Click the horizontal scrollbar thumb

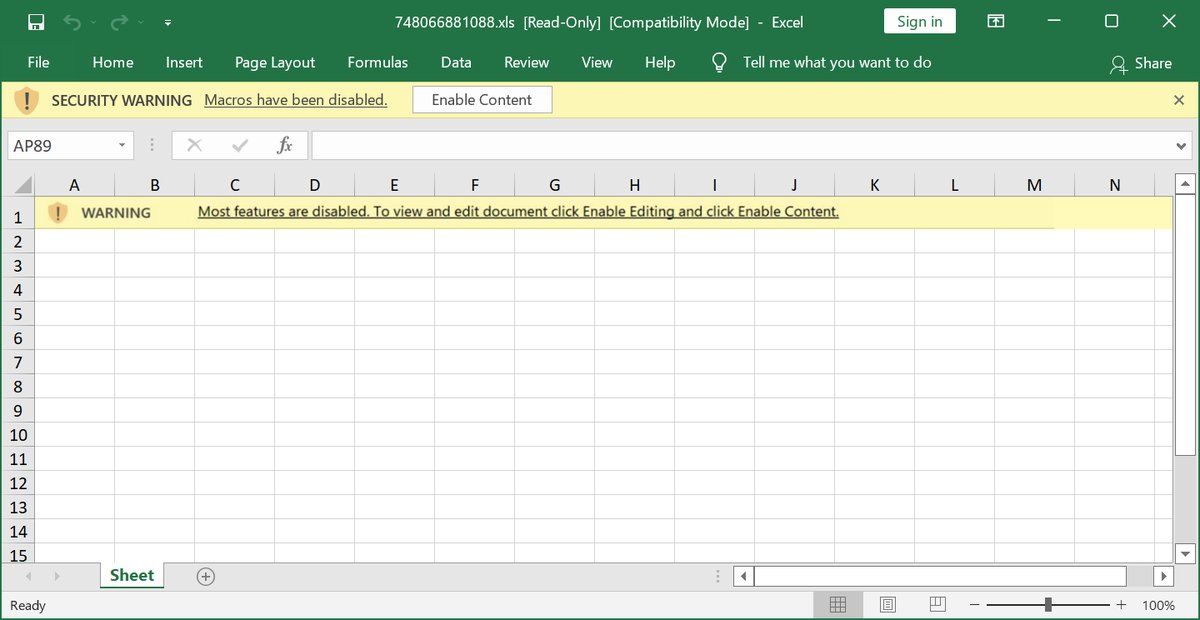tap(940, 576)
